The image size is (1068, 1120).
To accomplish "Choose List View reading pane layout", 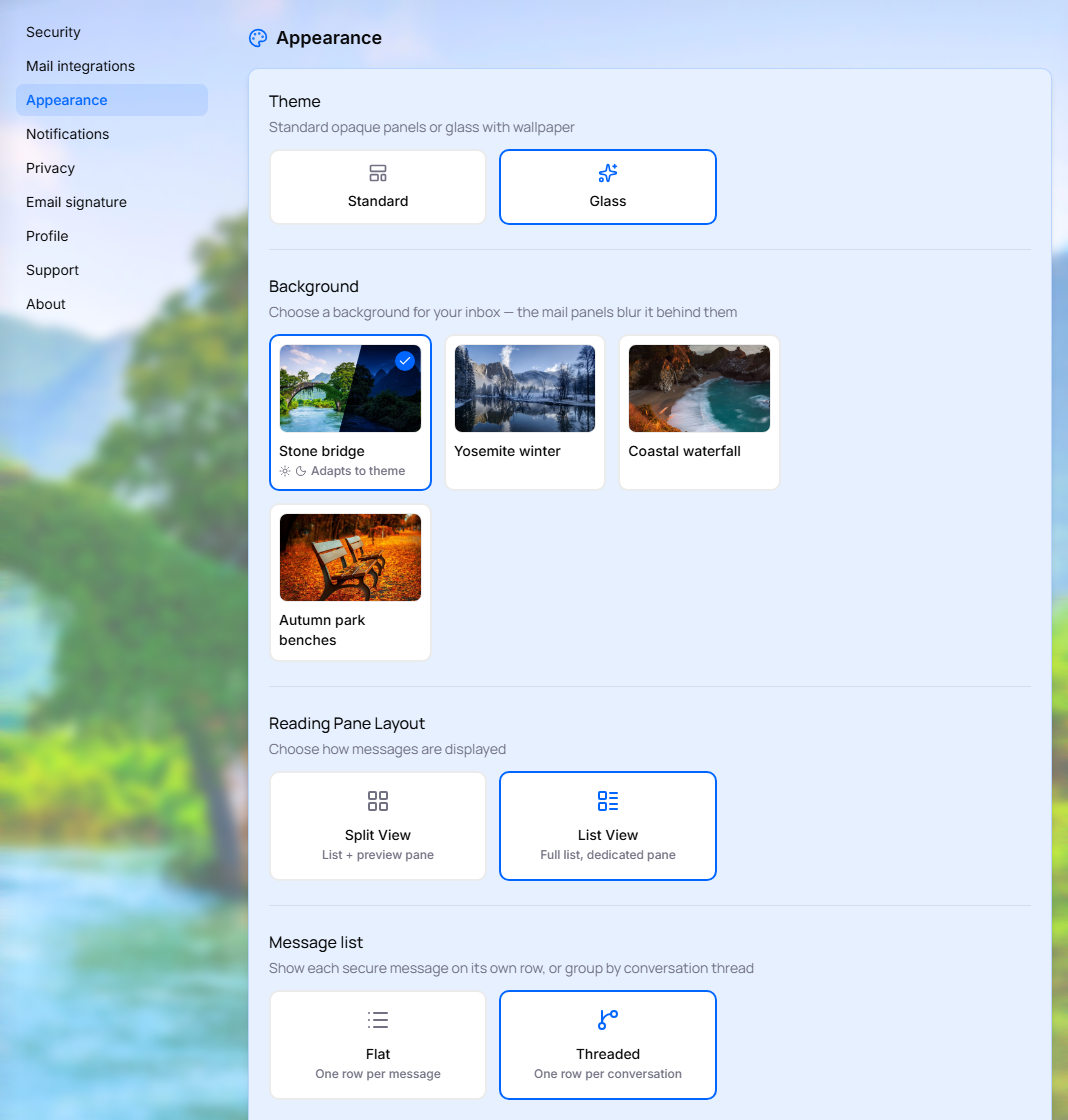I will tap(608, 826).
